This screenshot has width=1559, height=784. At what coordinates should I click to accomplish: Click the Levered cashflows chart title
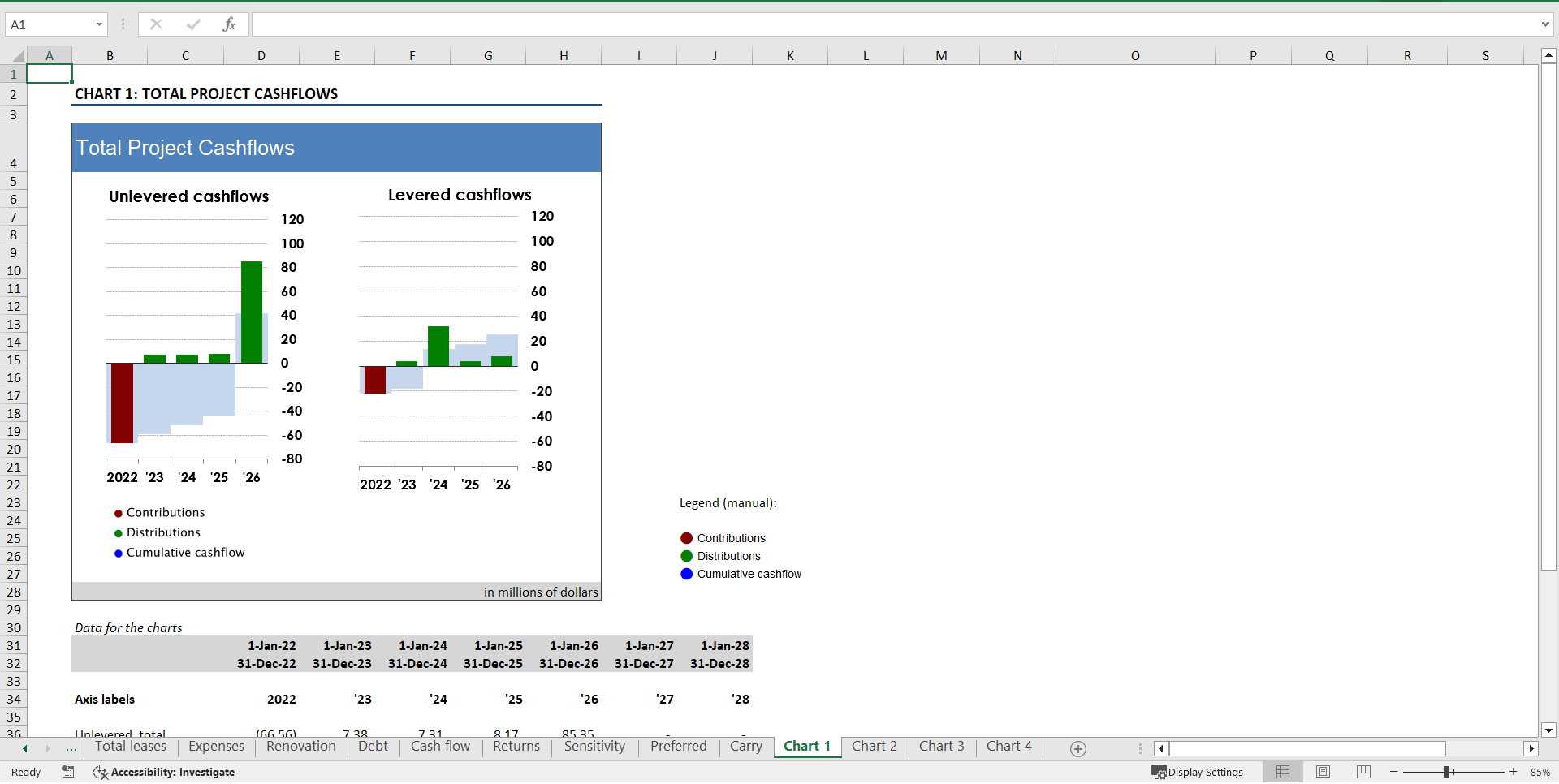(x=460, y=195)
